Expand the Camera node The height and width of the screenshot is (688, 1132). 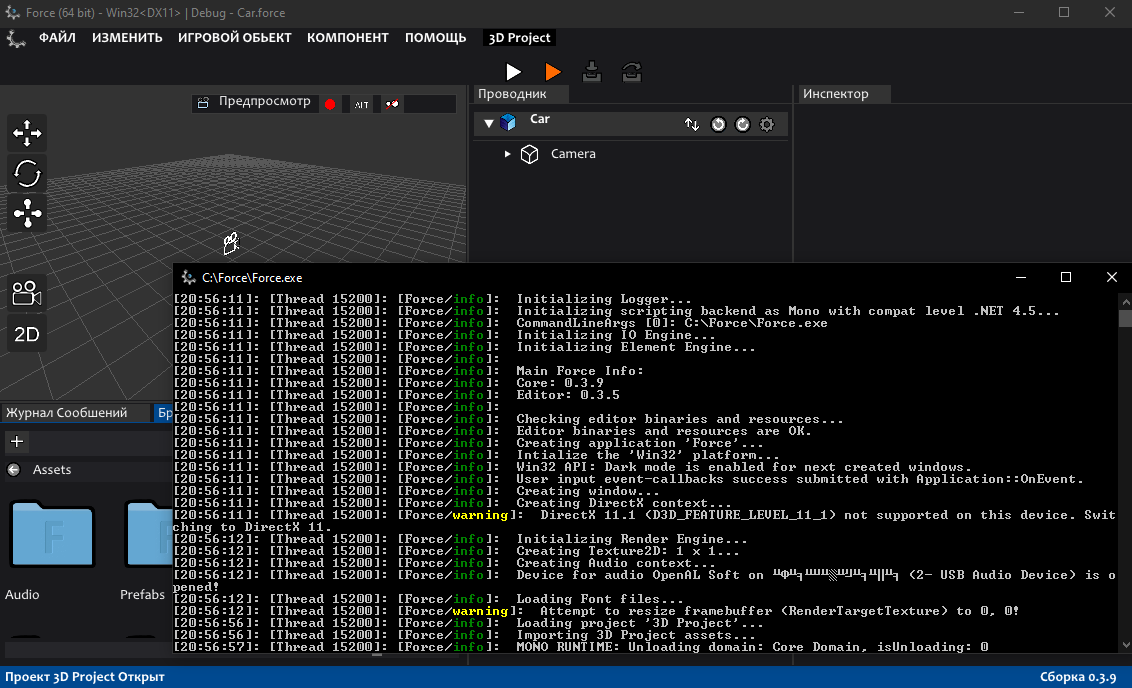click(x=507, y=153)
